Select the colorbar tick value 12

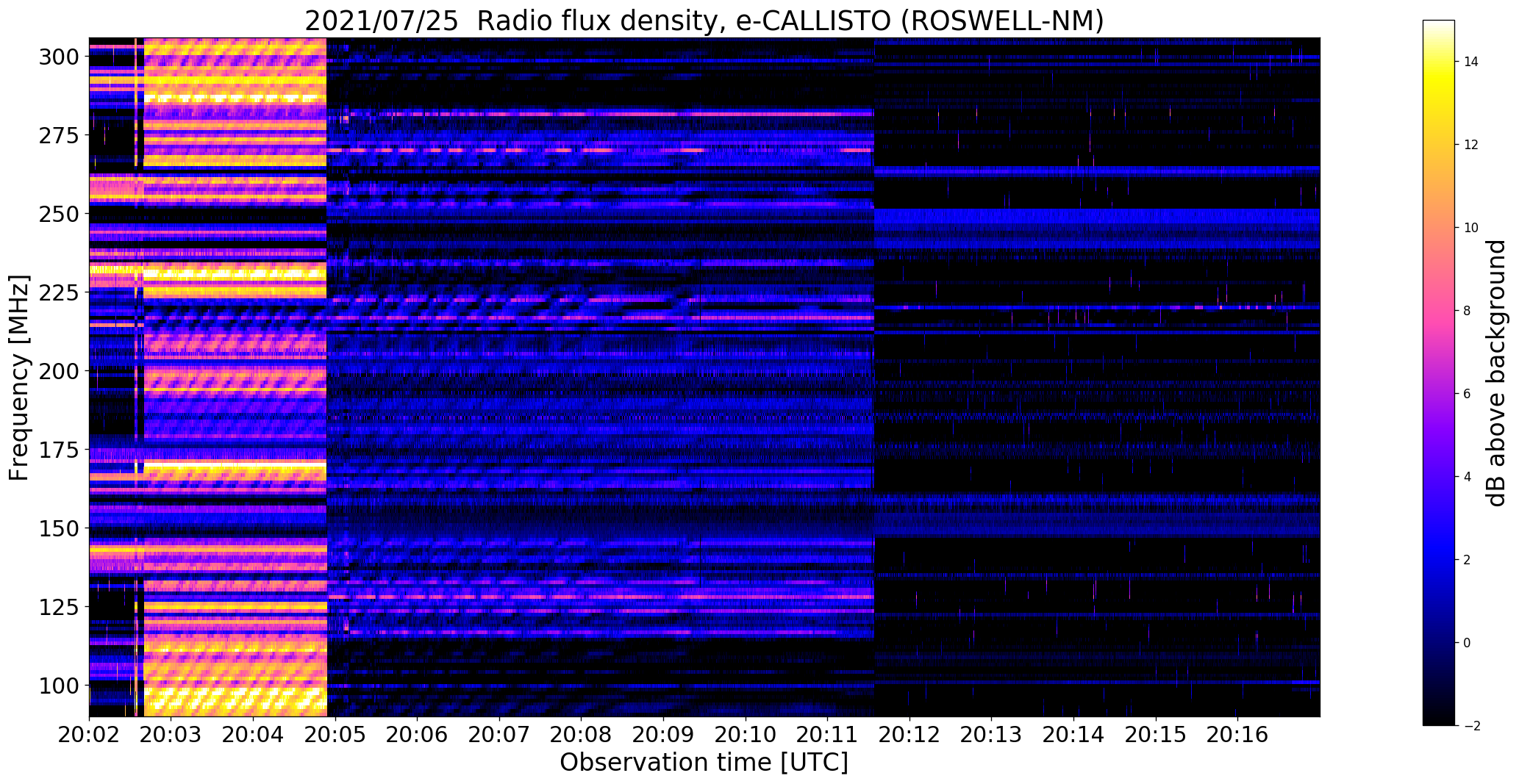click(1470, 145)
